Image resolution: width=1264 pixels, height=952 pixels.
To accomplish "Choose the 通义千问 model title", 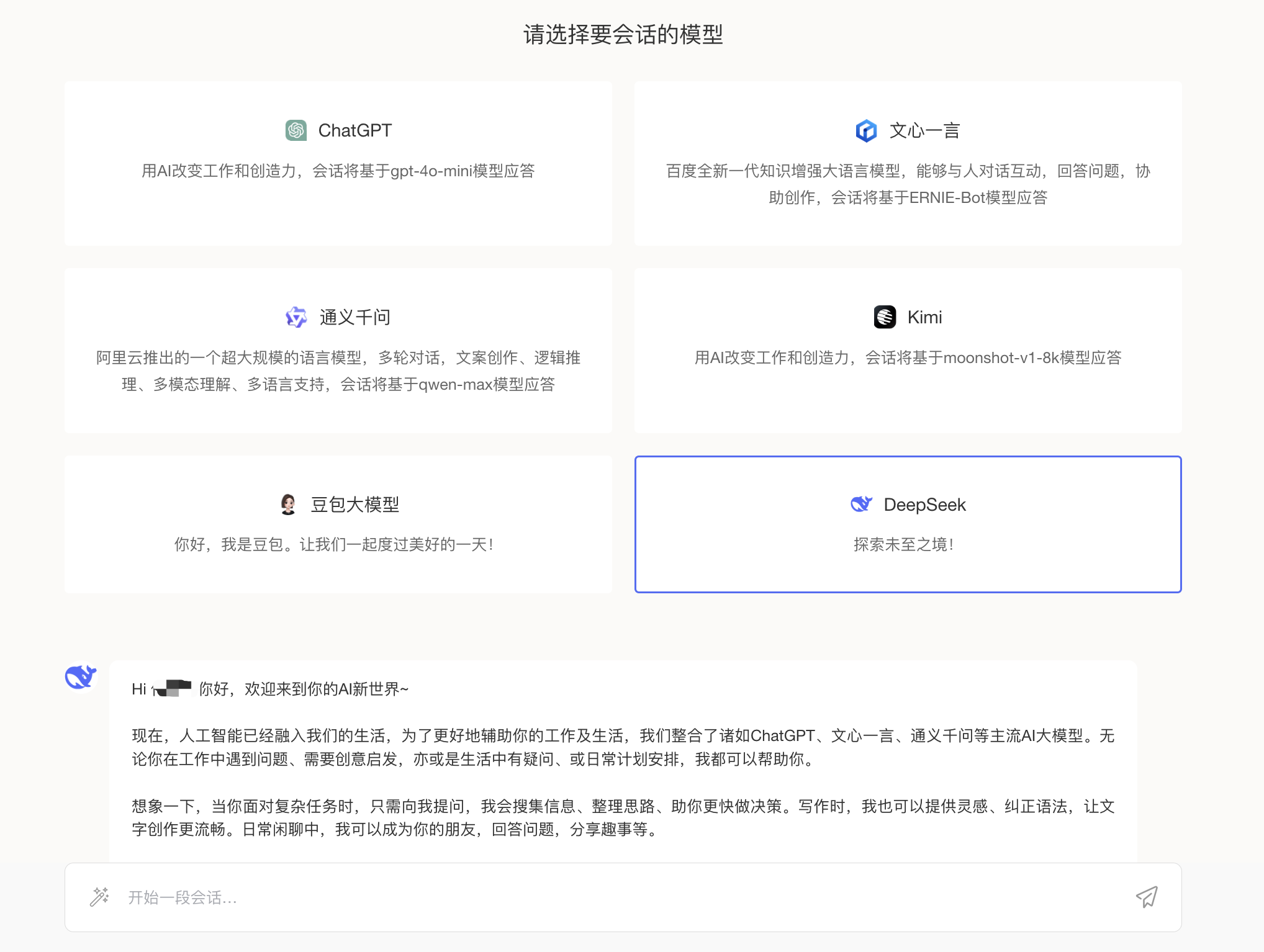I will 355,317.
